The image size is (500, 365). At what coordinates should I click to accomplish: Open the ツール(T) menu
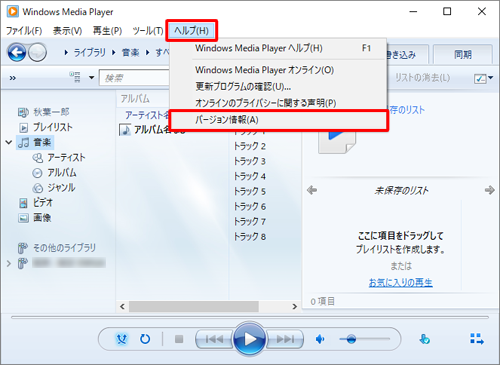(x=148, y=31)
